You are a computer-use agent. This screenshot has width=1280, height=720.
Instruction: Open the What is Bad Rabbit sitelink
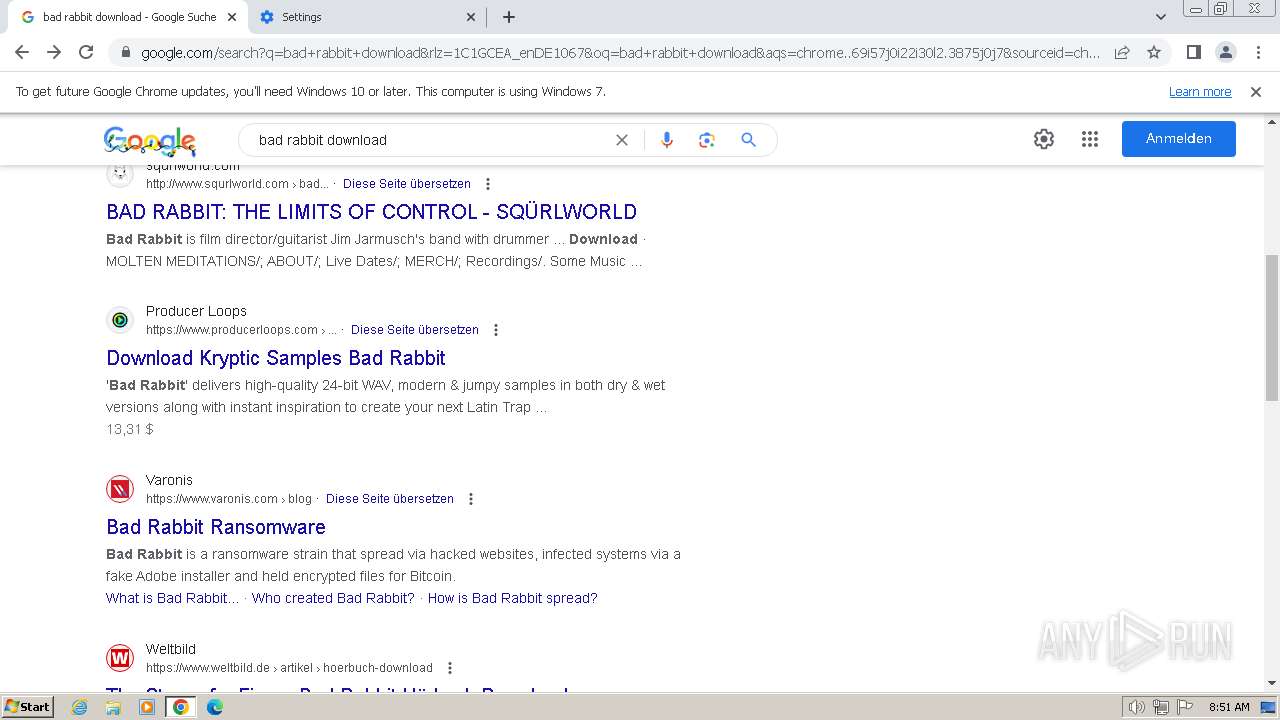click(172, 598)
